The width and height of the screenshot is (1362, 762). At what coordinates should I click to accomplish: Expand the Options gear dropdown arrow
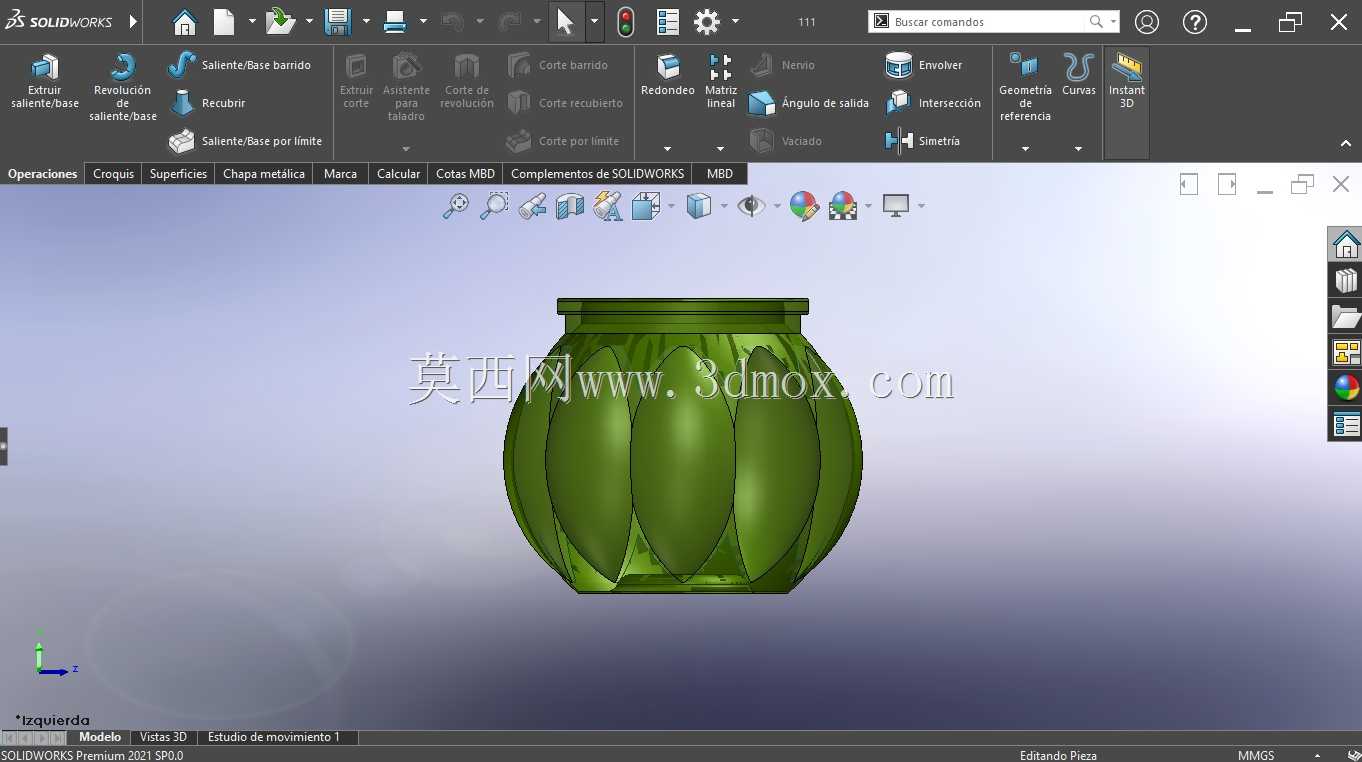pyautogui.click(x=735, y=22)
